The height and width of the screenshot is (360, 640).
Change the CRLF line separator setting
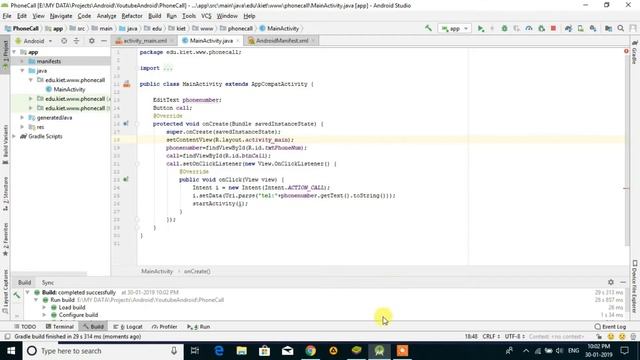coord(491,337)
